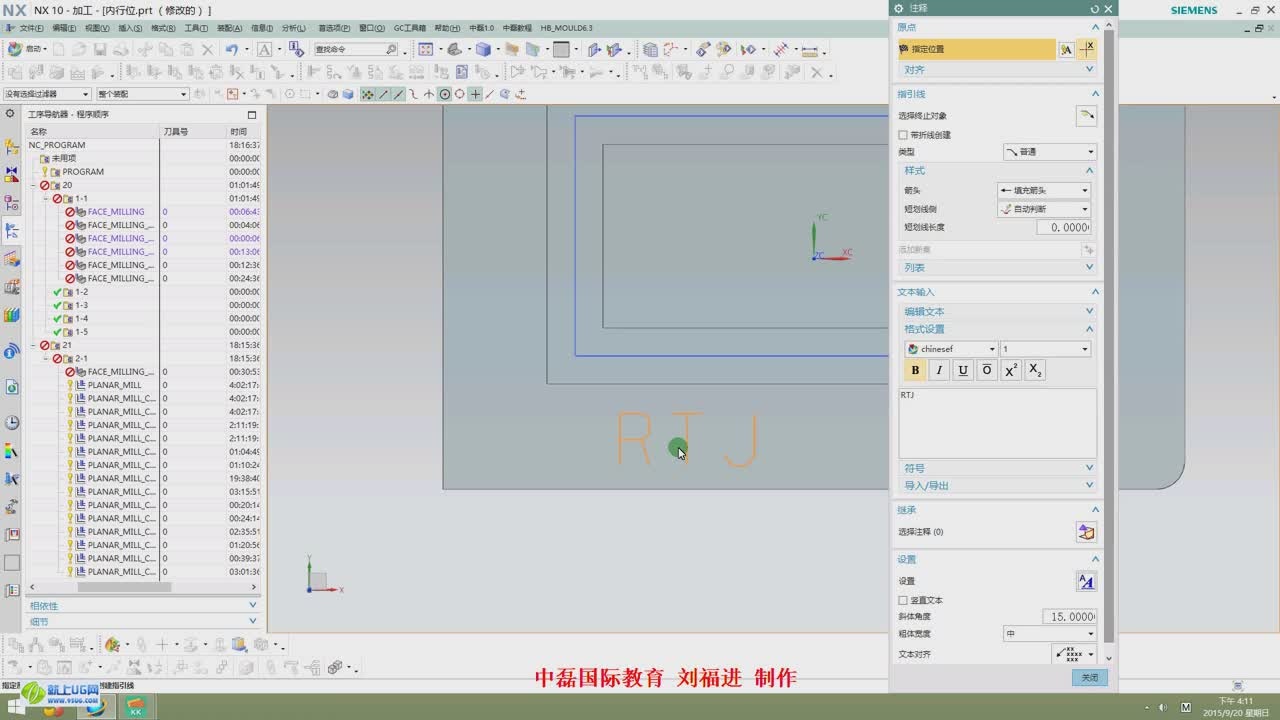
Task: Reset the 注释 dialog
Action: click(x=1095, y=9)
